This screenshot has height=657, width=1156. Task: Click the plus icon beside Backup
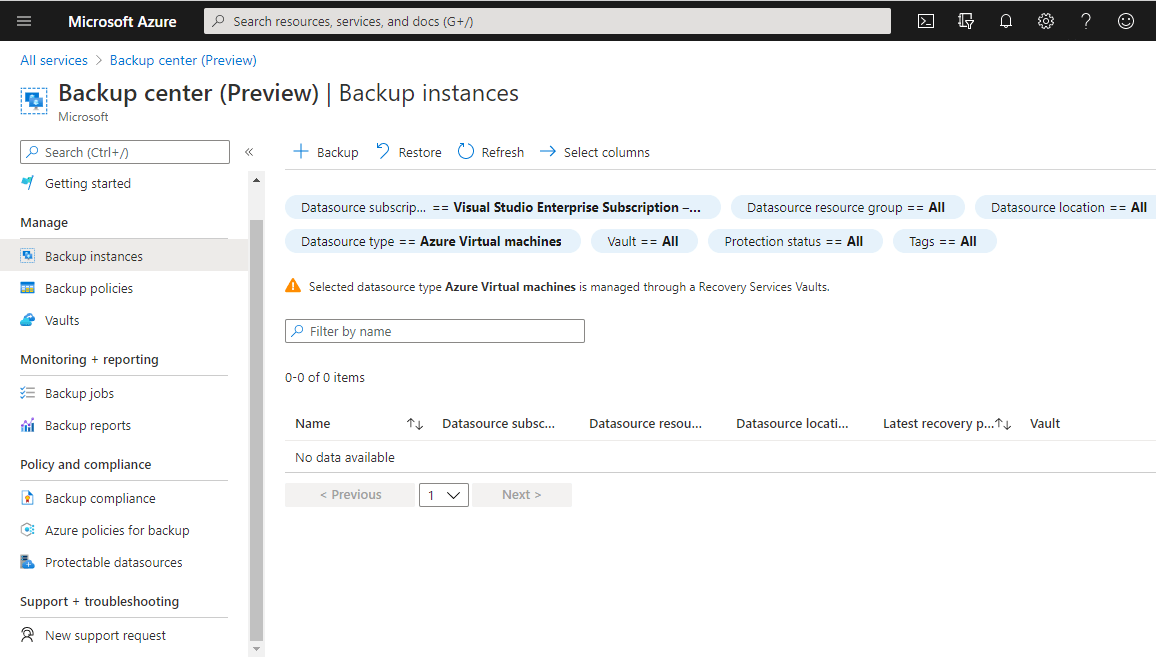[301, 152]
